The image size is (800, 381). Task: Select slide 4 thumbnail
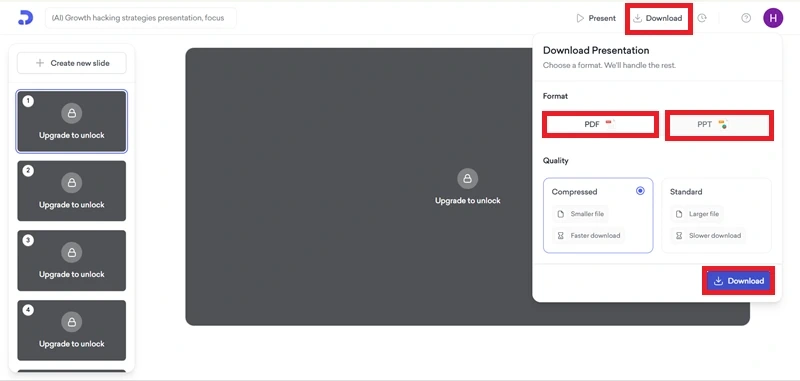click(72, 330)
